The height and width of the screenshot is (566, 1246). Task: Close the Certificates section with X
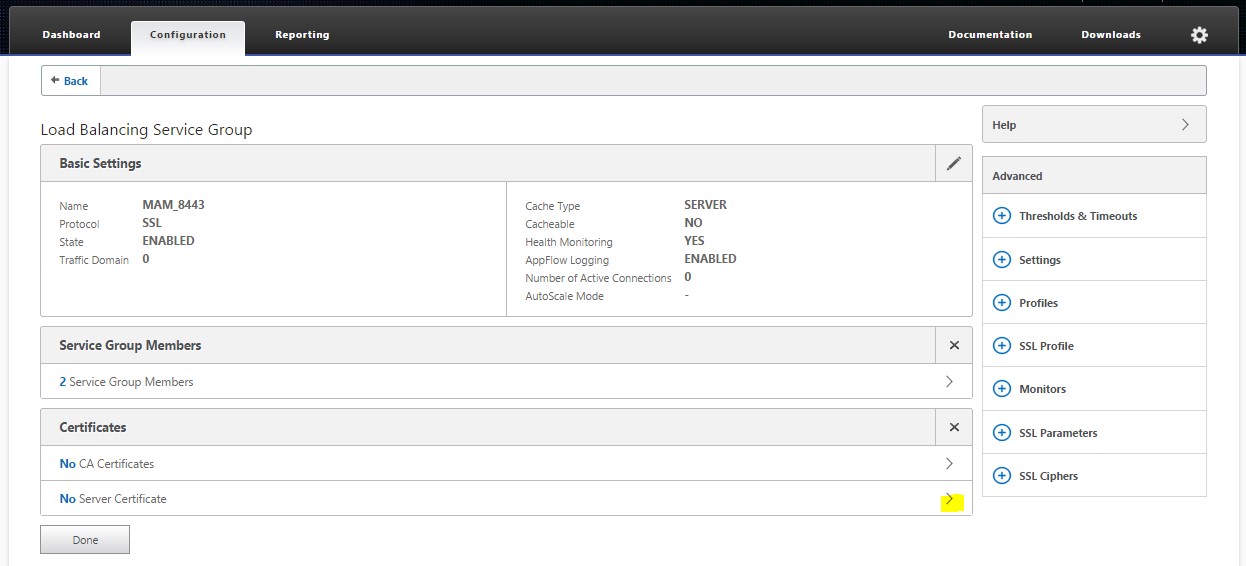click(x=953, y=427)
